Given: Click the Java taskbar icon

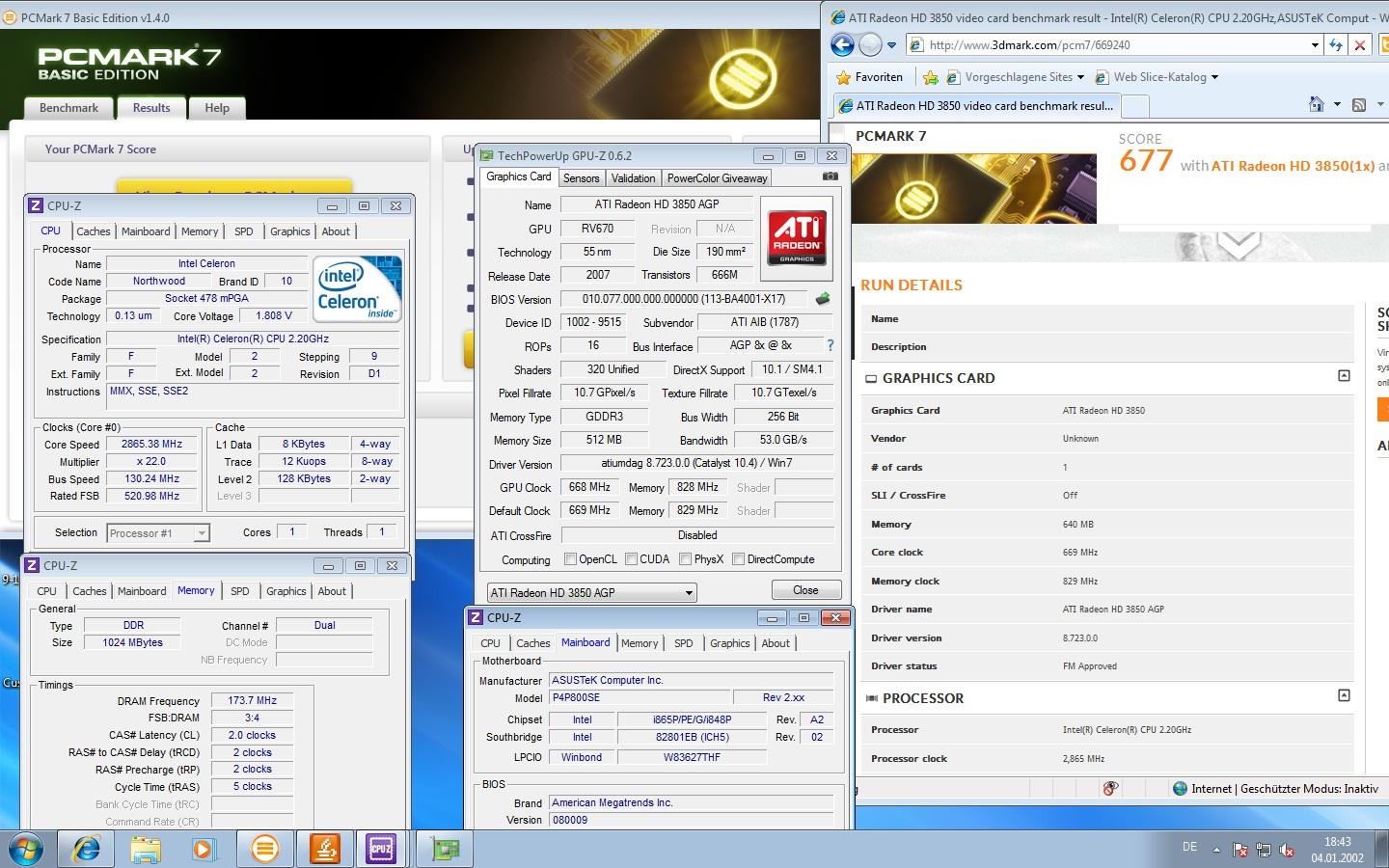Looking at the screenshot, I should tap(324, 849).
